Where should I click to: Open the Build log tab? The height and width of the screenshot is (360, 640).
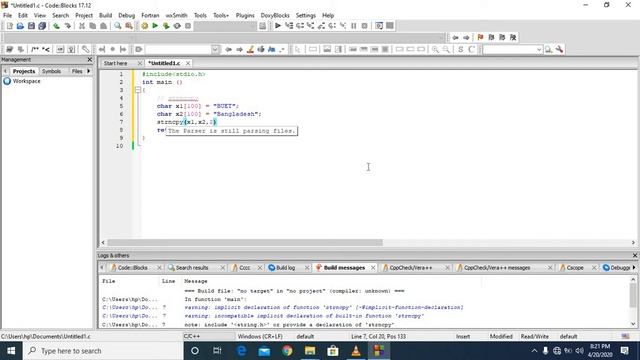(285, 268)
